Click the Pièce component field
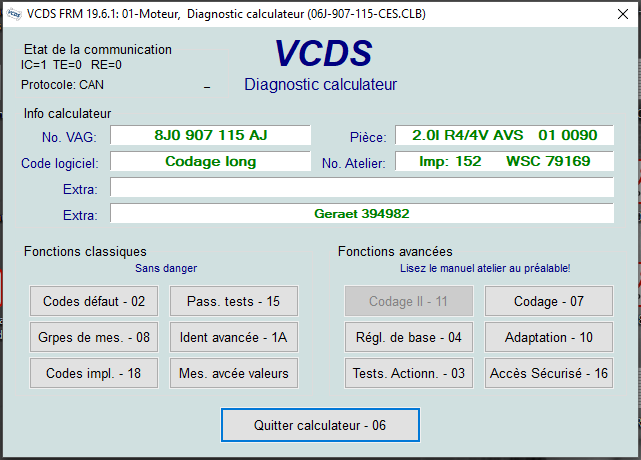The height and width of the screenshot is (460, 641). (x=504, y=135)
